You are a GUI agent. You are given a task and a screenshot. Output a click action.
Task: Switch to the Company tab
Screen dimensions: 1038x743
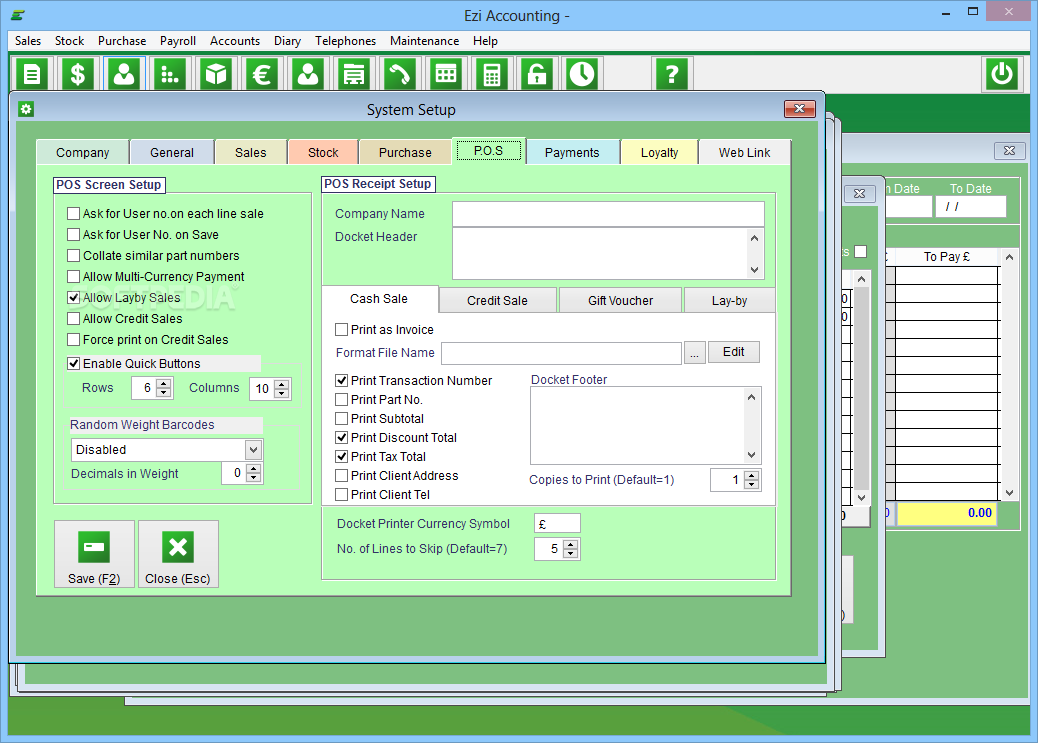(x=82, y=153)
